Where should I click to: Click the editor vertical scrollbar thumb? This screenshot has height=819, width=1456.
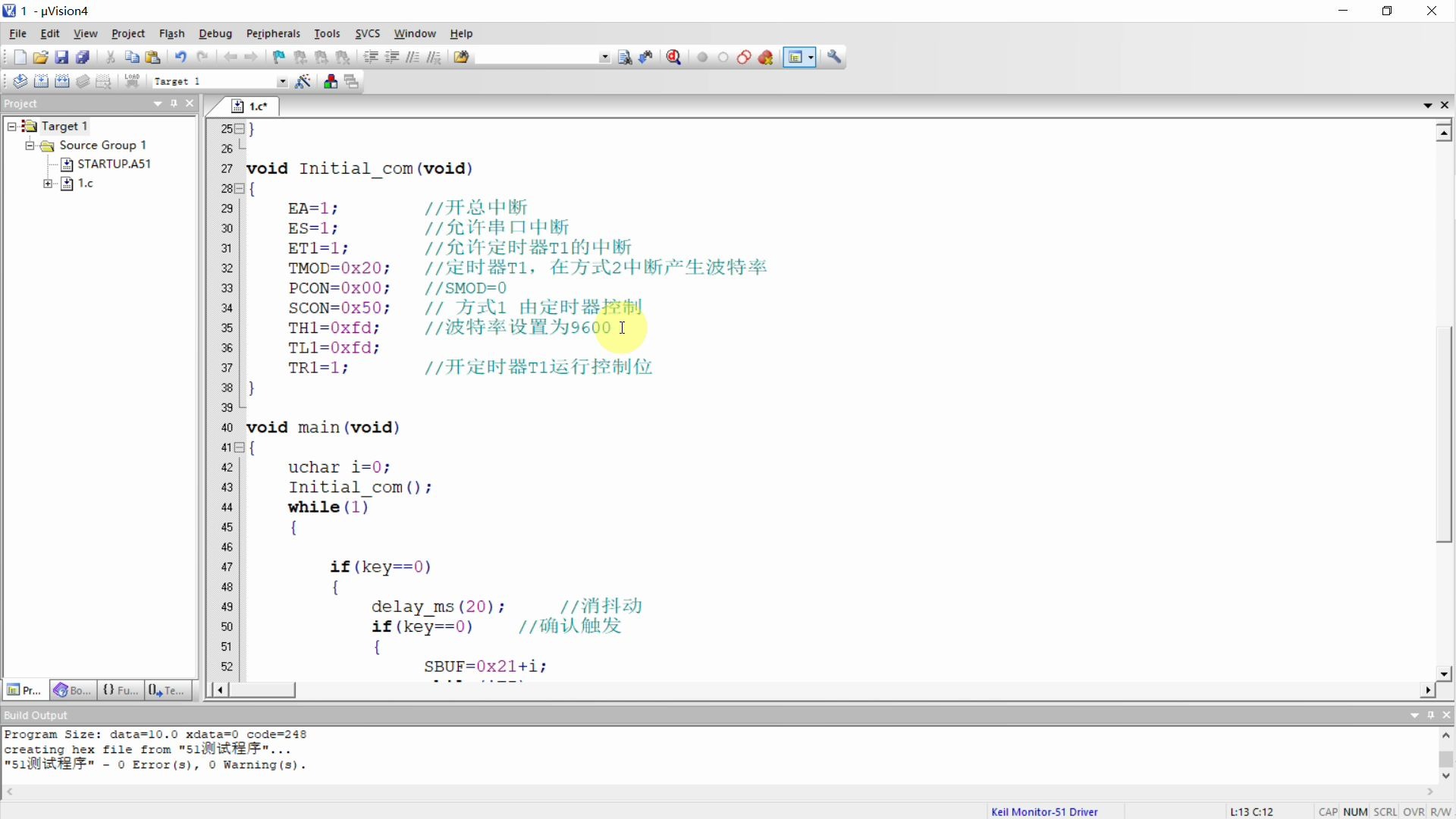[x=1444, y=434]
